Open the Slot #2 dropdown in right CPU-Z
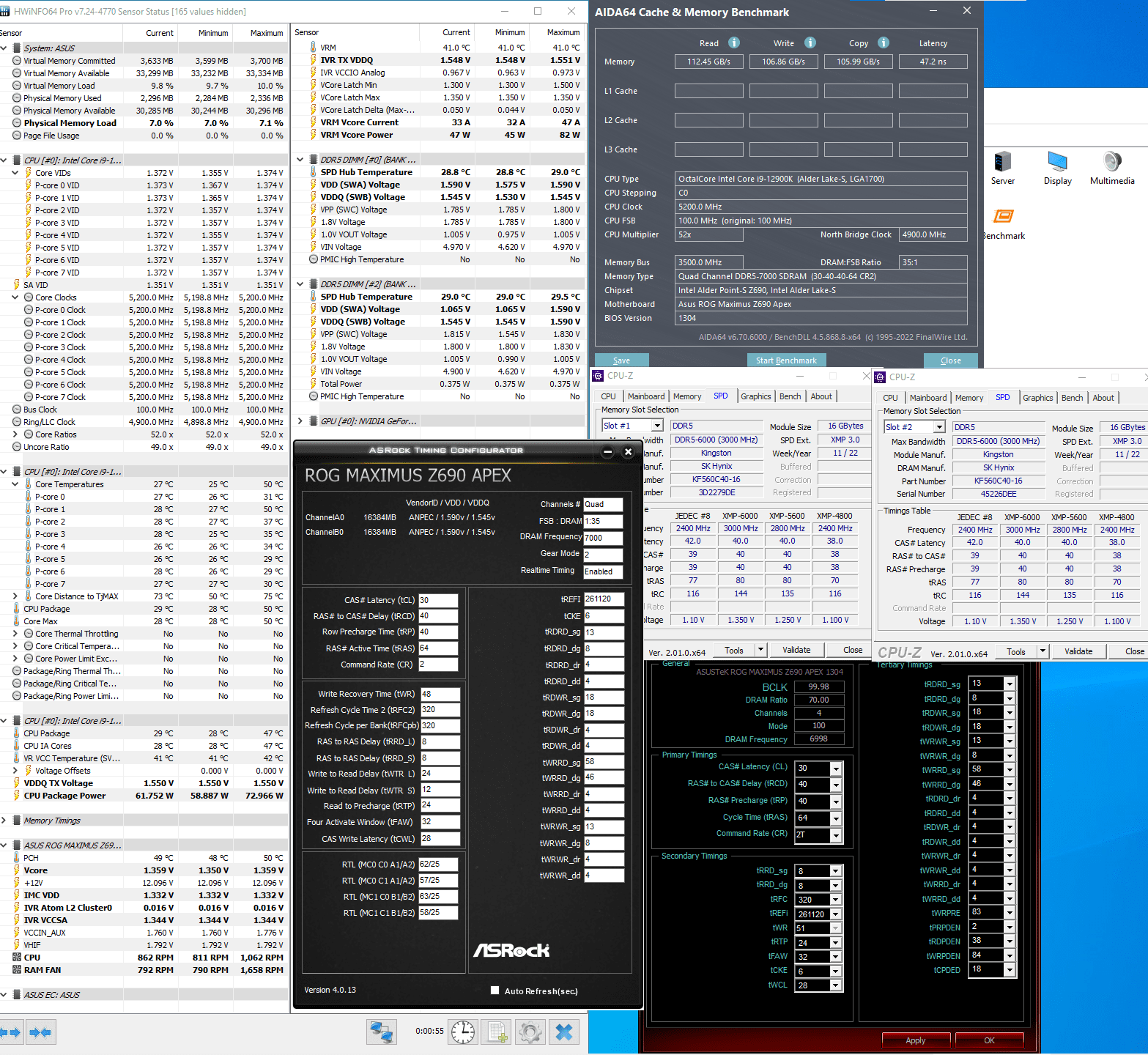The width and height of the screenshot is (1148, 1055). [939, 427]
